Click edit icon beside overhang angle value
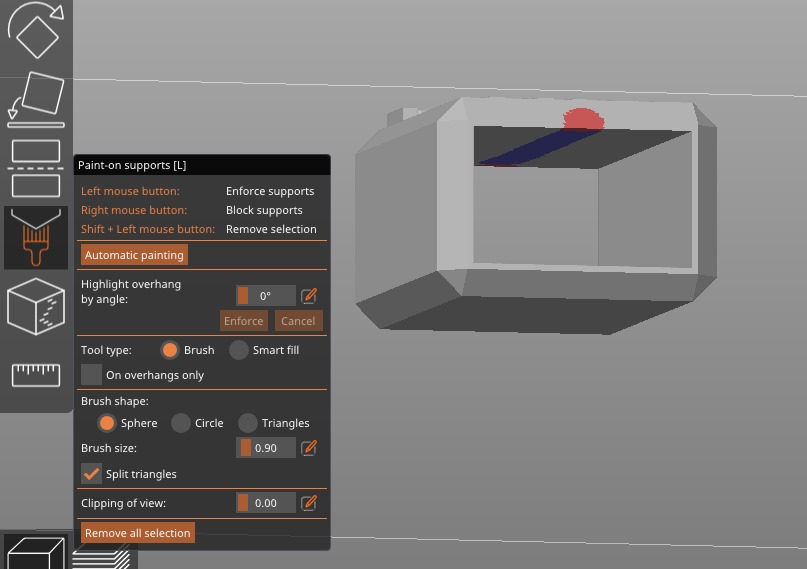The width and height of the screenshot is (807, 569). 309,296
